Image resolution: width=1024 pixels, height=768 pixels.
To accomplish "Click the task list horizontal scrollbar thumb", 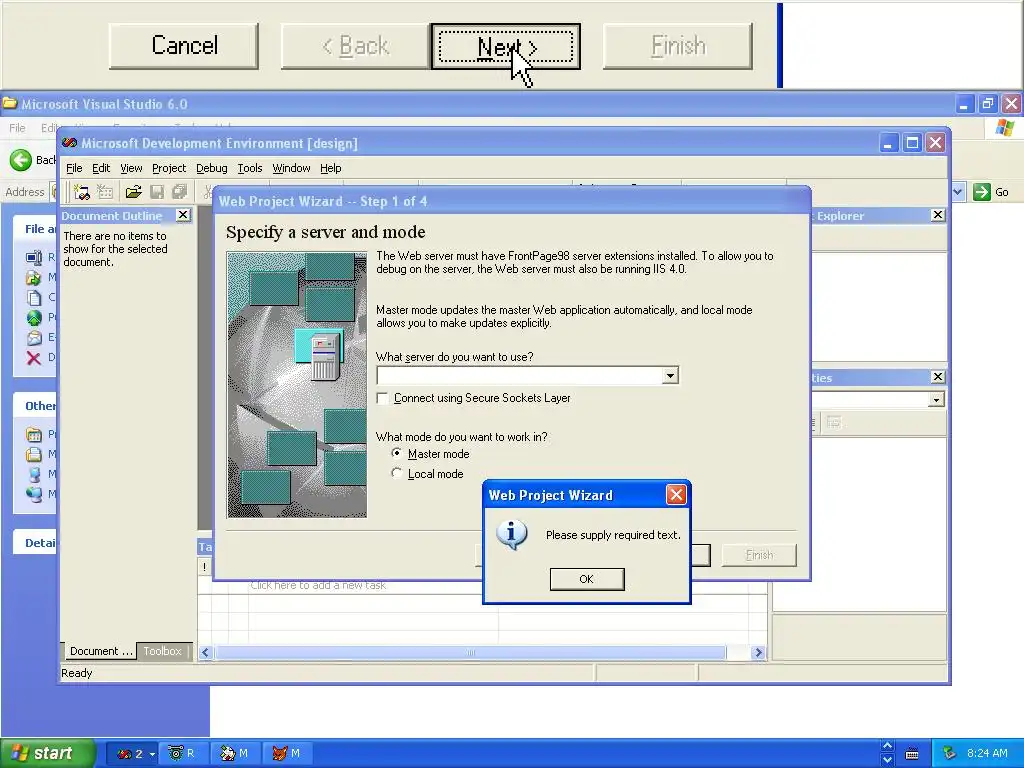I will 470,652.
